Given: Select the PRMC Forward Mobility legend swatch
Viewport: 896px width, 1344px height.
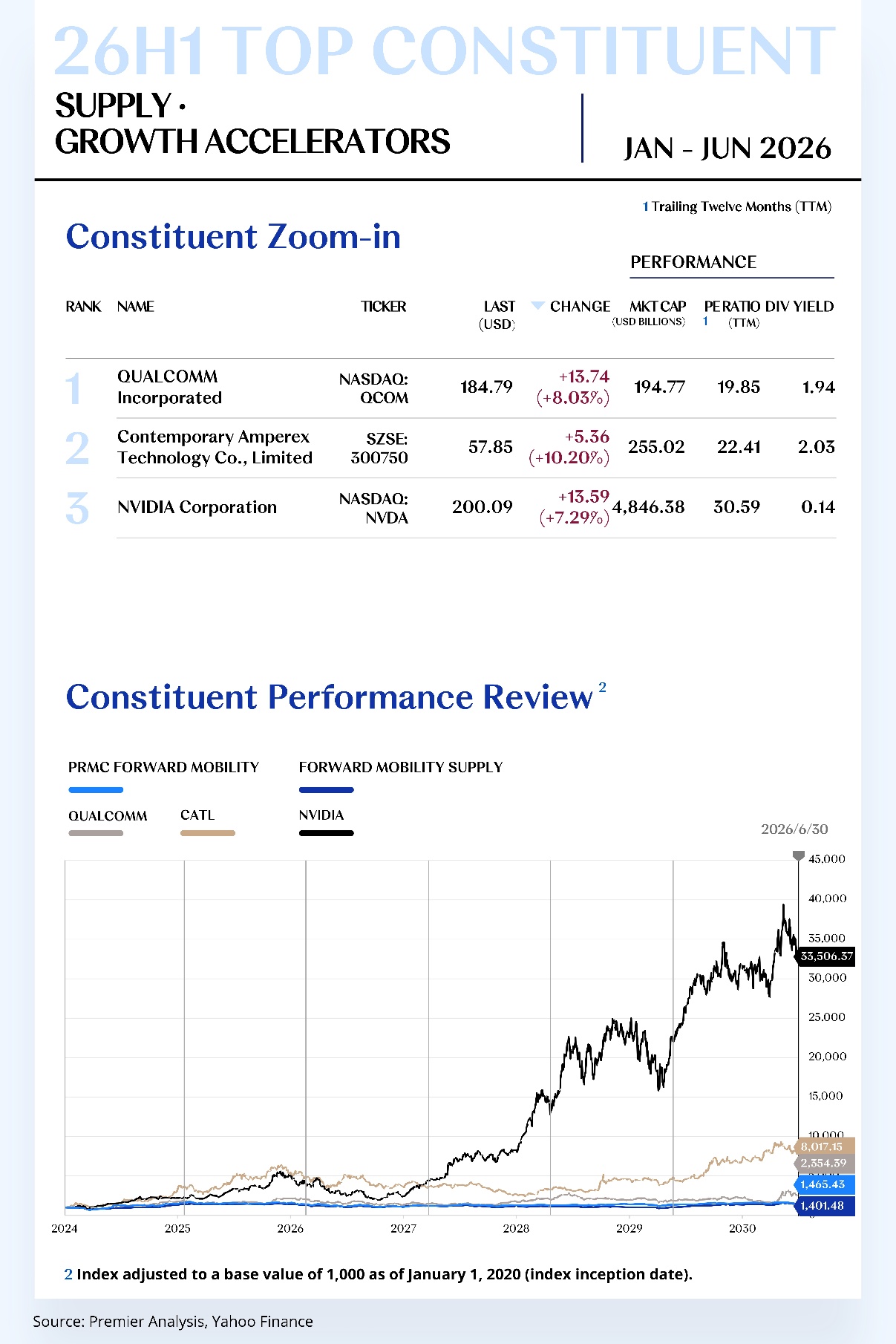Looking at the screenshot, I should pyautogui.click(x=96, y=790).
